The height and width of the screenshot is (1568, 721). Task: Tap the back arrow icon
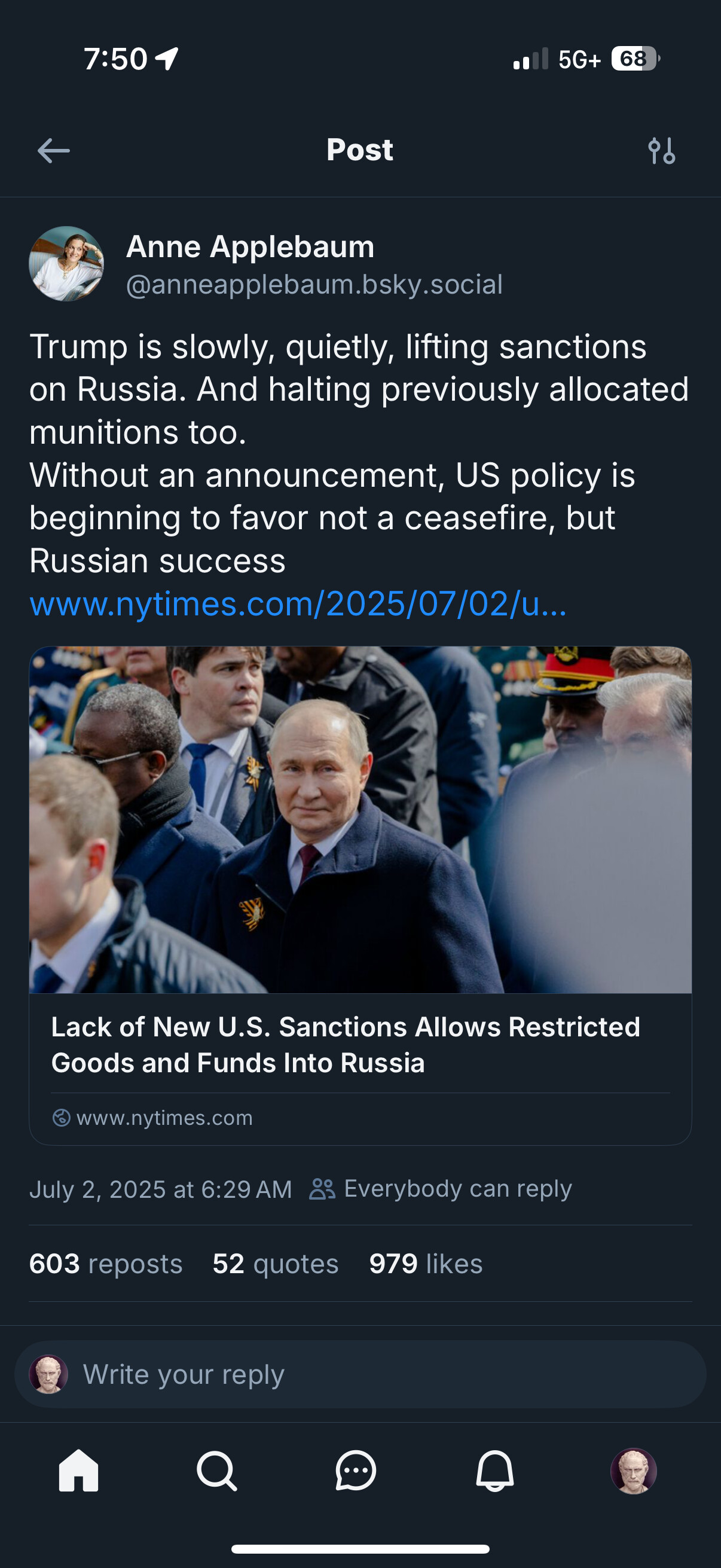54,151
